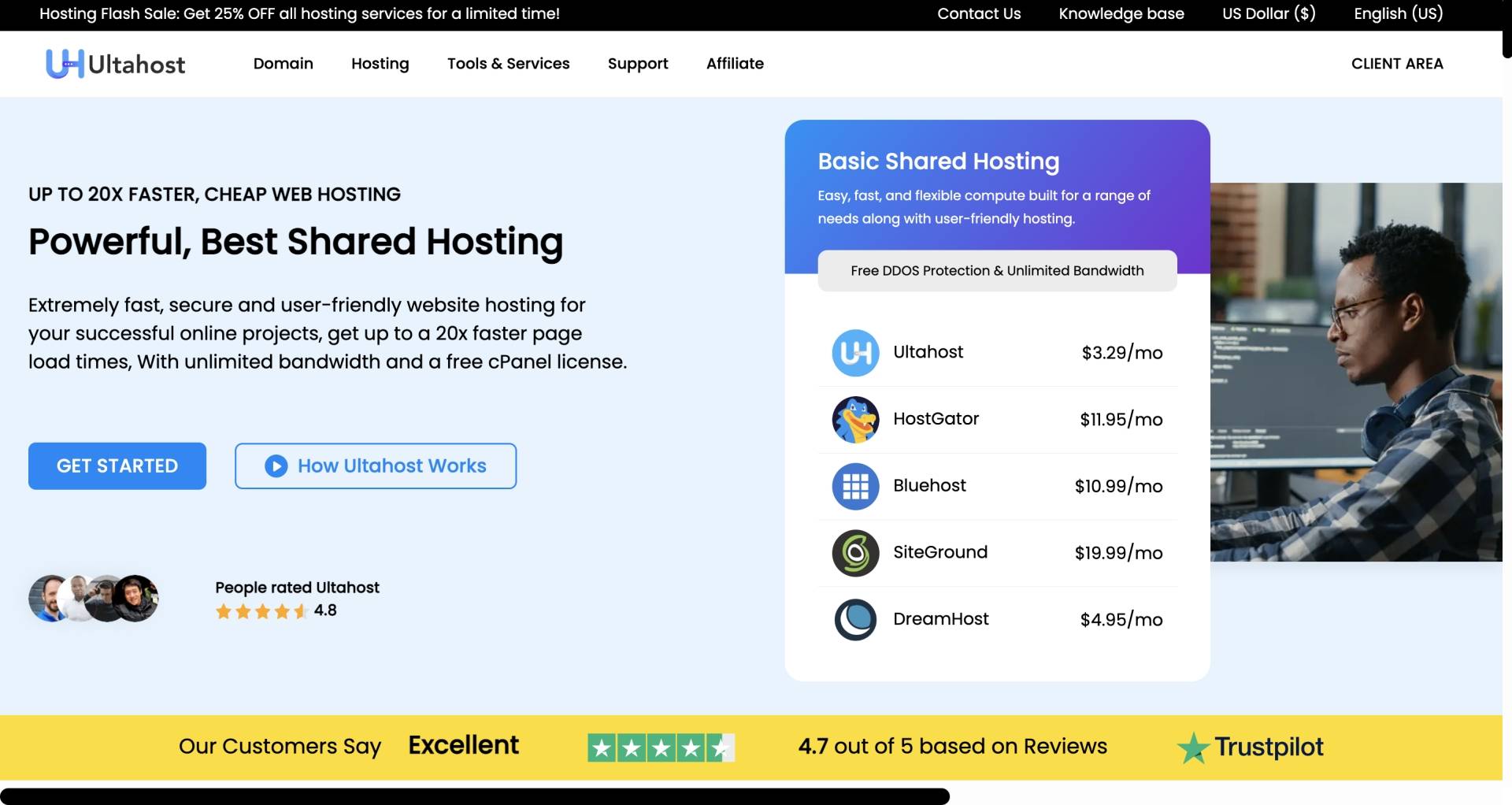Screen dimensions: 1512x805
Task: Open the Tools & Services menu
Action: (508, 64)
